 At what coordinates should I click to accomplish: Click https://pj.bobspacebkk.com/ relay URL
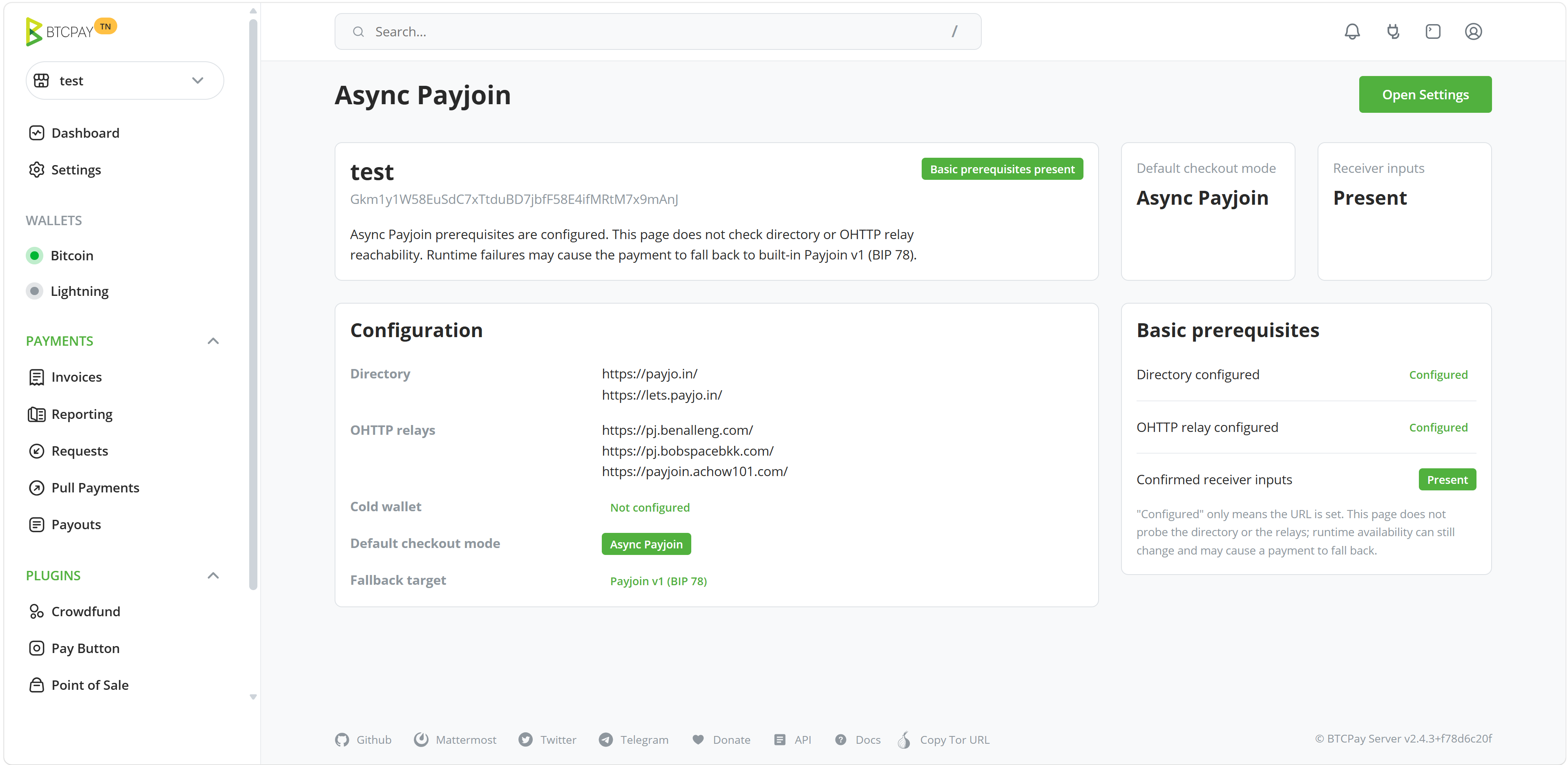coord(687,451)
